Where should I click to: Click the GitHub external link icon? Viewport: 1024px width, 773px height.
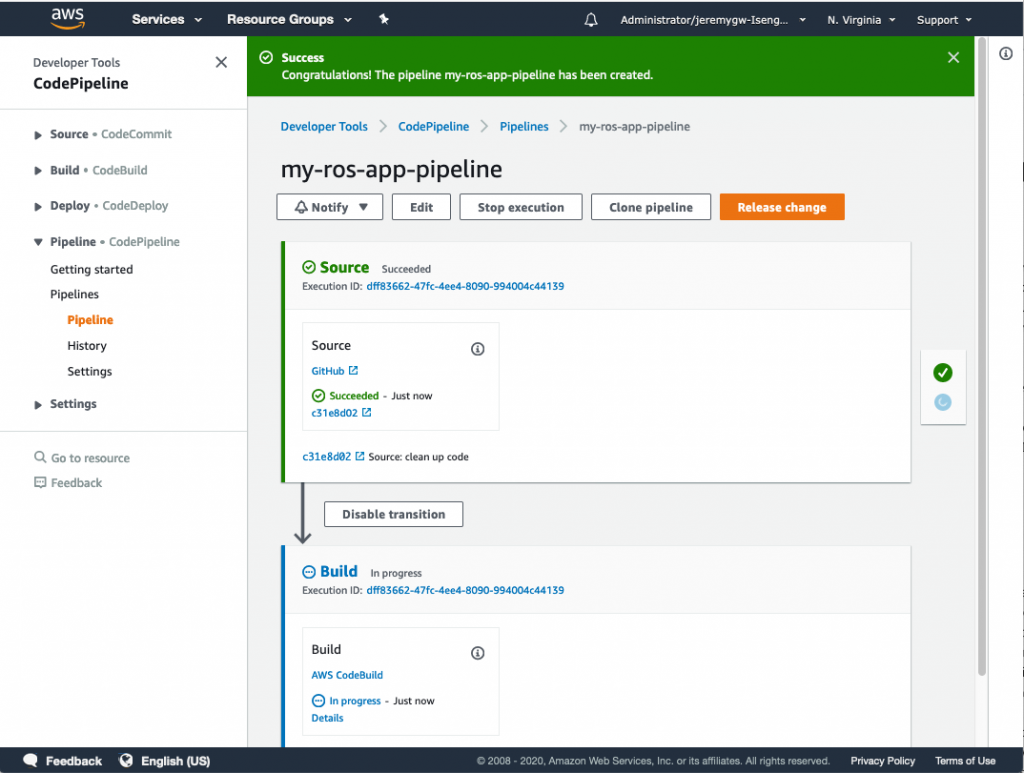coord(353,370)
